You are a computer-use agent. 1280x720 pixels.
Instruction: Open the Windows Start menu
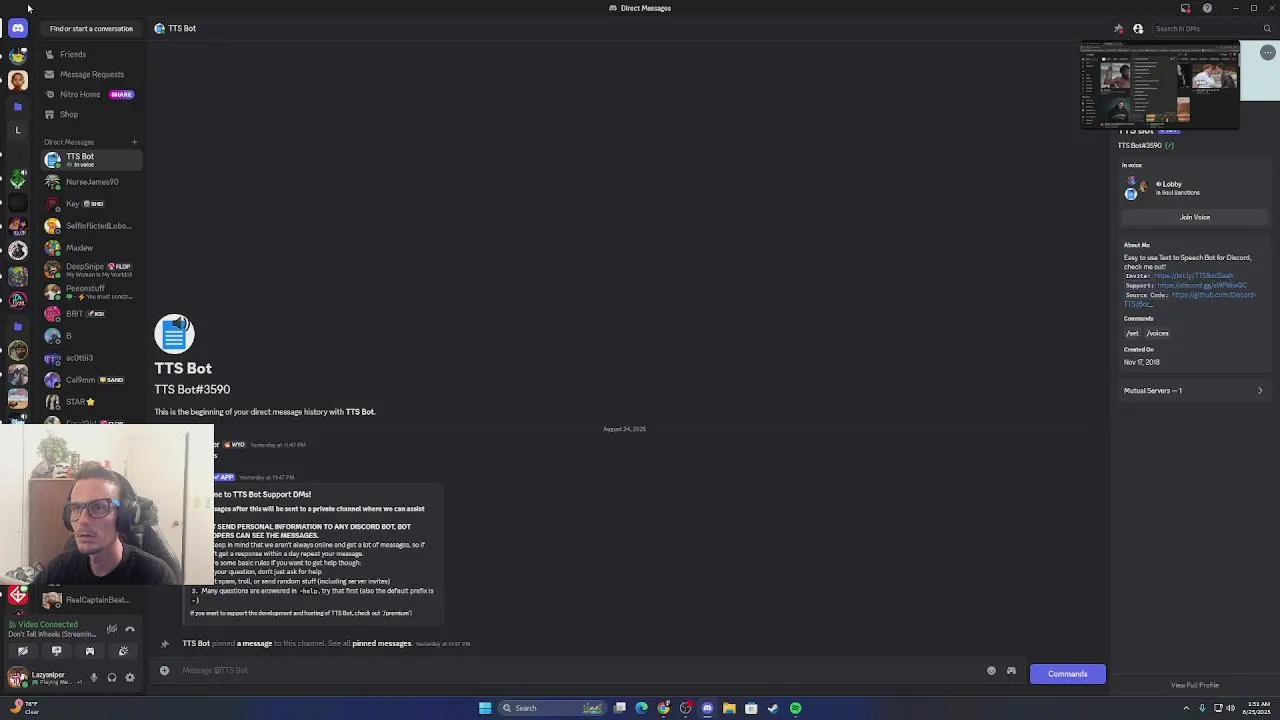click(x=485, y=708)
